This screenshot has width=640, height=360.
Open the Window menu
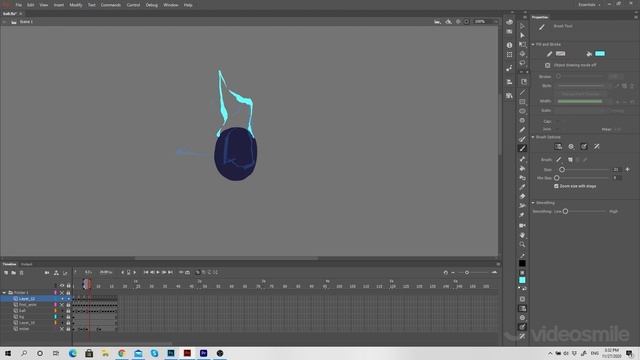tap(171, 5)
